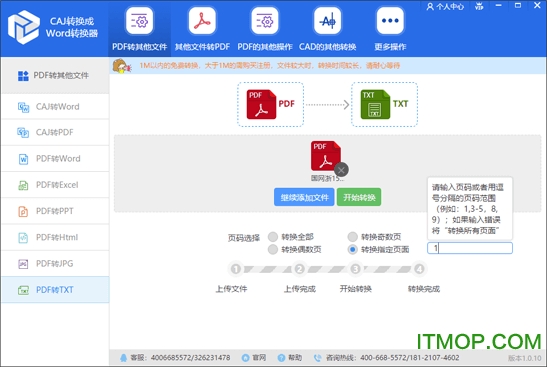The height and width of the screenshot is (367, 547).
Task: Open the PDF的其他操作 toolbar icon
Action: point(265,21)
